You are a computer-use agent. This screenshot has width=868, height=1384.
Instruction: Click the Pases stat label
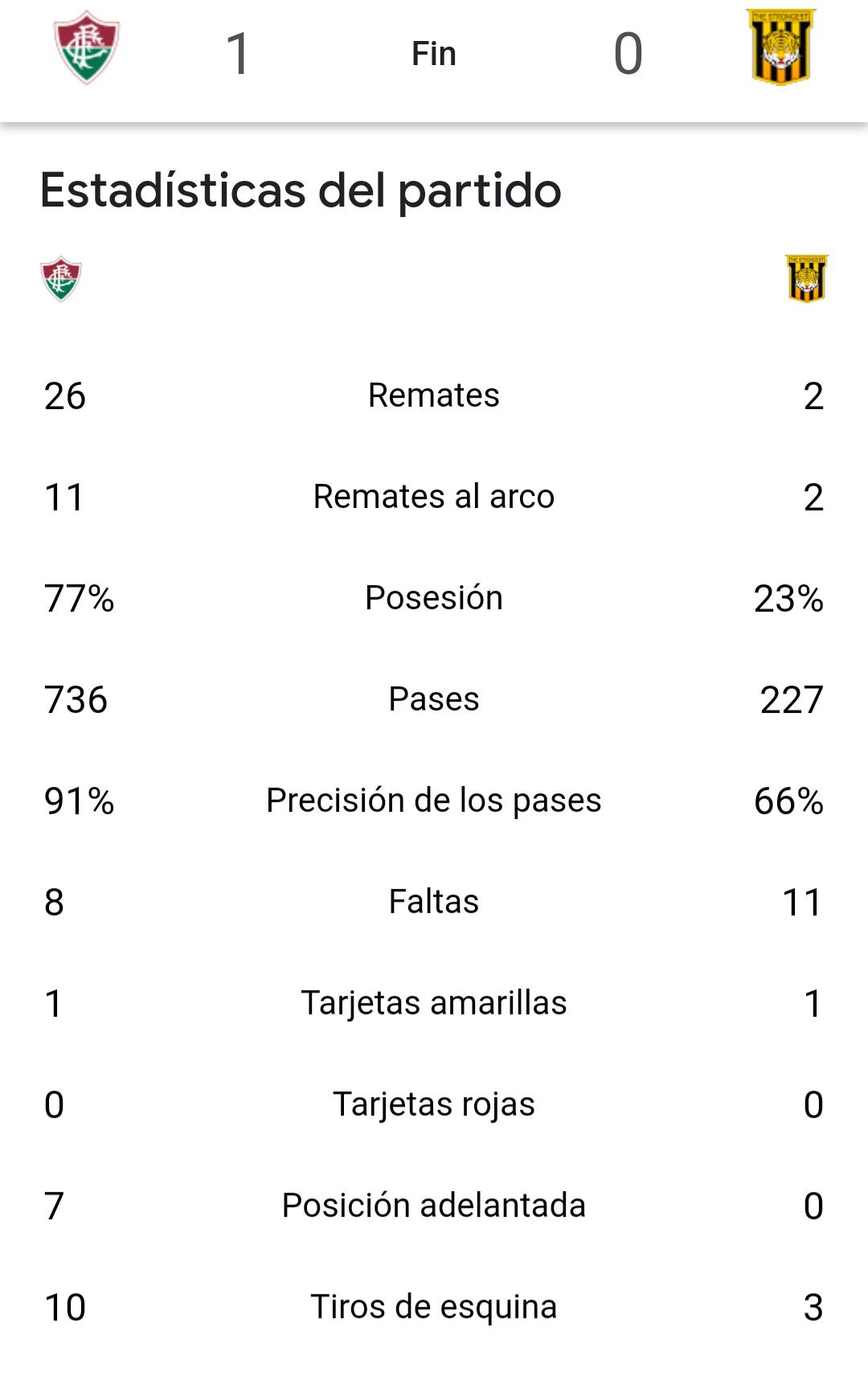click(434, 699)
